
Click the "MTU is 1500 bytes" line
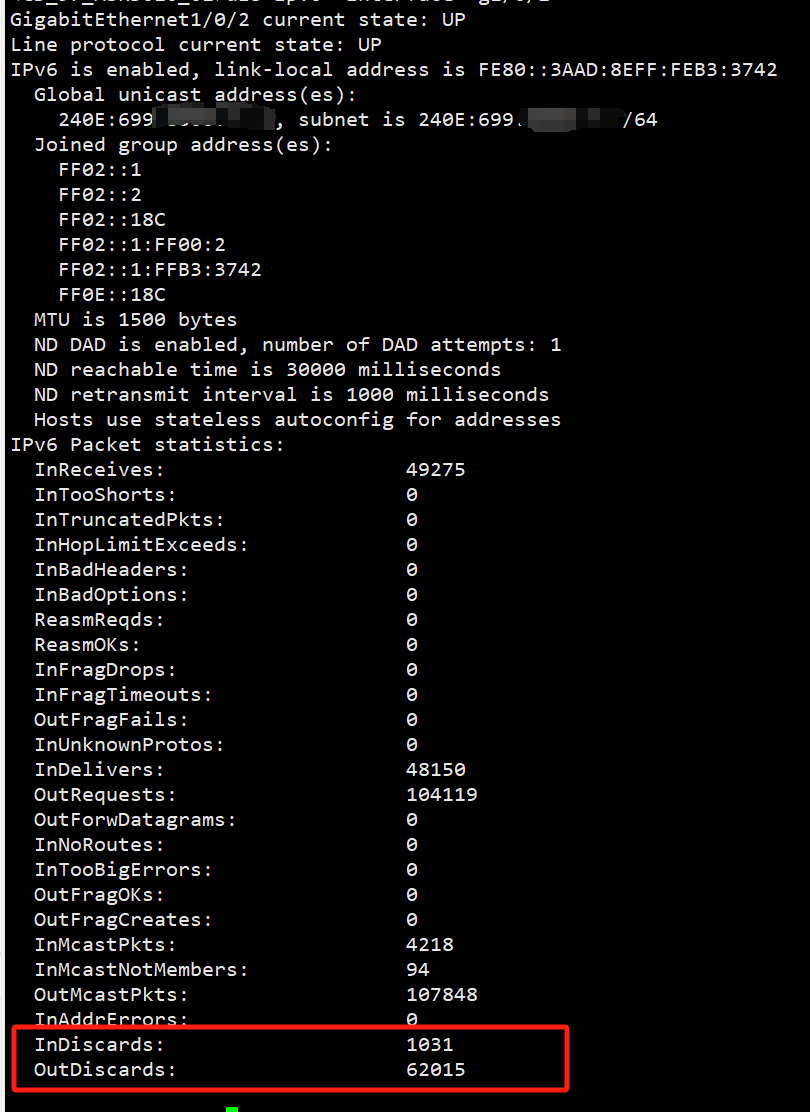coord(135,320)
